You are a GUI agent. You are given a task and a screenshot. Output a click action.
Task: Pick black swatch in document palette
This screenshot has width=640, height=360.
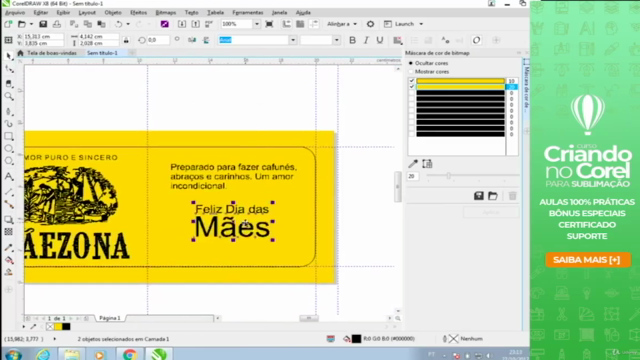coord(66,327)
